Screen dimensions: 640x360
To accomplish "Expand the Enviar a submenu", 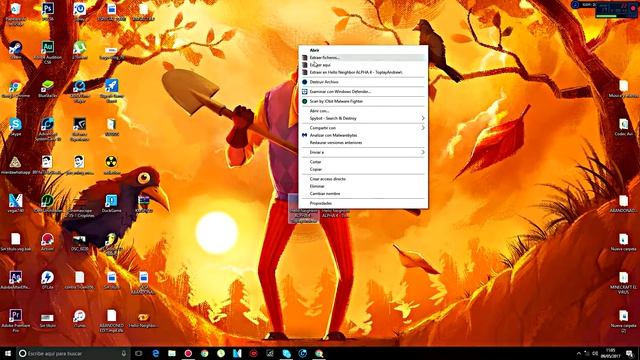I will click(363, 152).
